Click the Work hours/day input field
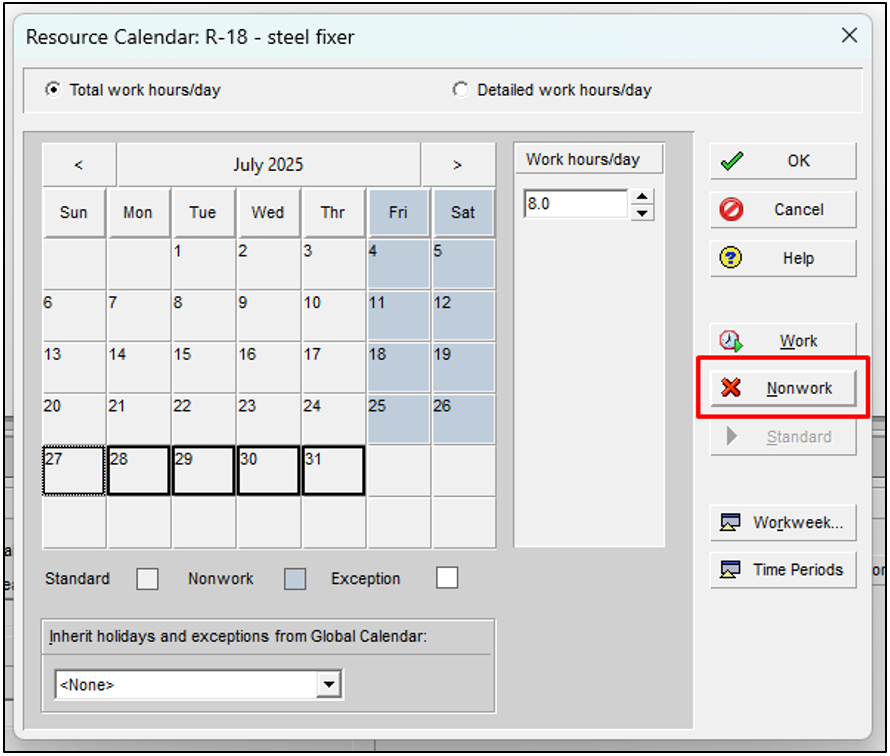The image size is (890, 756). [576, 204]
